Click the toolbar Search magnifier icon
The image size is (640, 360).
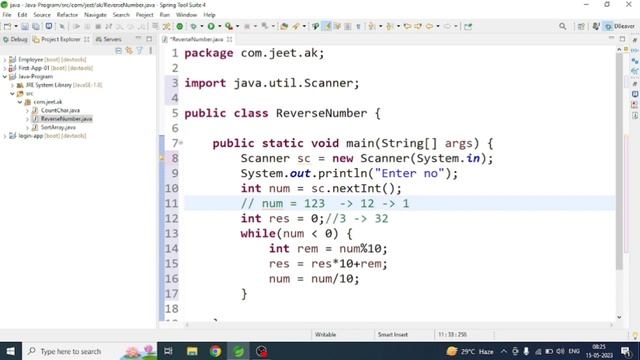(x=562, y=27)
